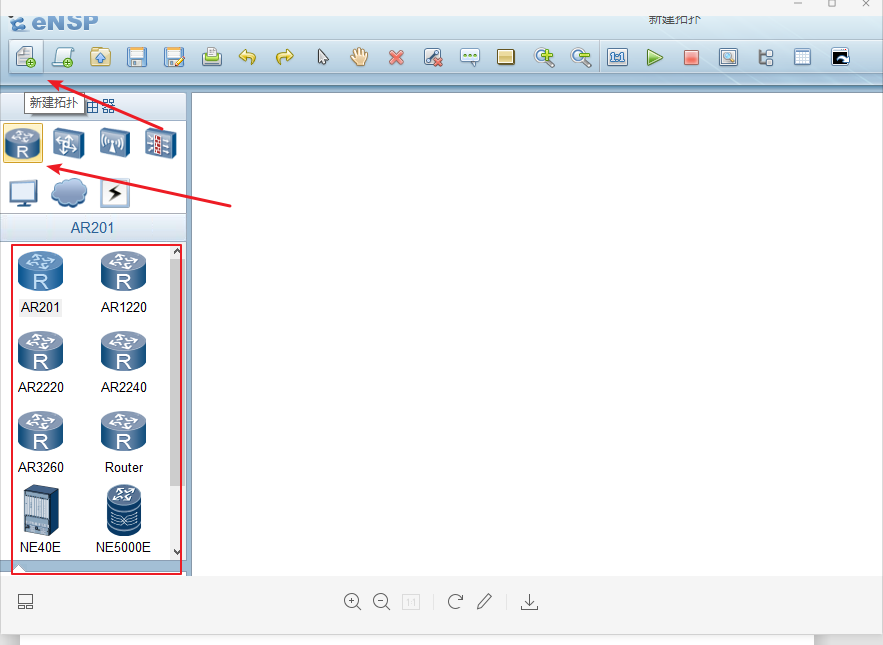
Task: Select the lightning connection cable category
Action: coord(115,193)
